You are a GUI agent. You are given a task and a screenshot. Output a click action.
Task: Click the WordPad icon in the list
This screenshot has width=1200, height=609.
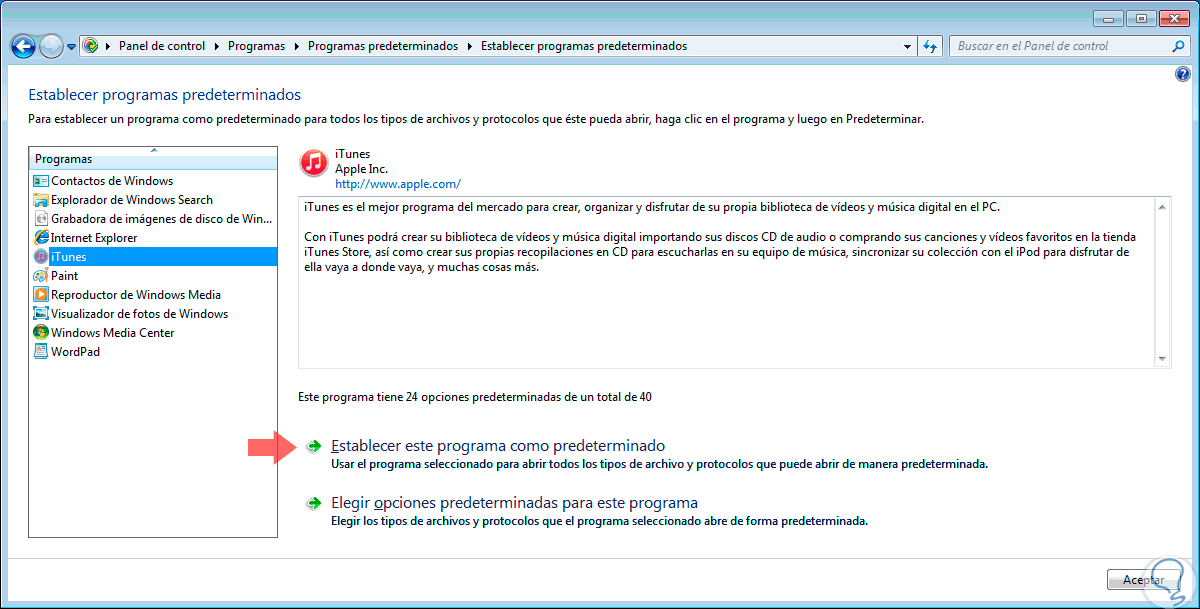[x=41, y=352]
